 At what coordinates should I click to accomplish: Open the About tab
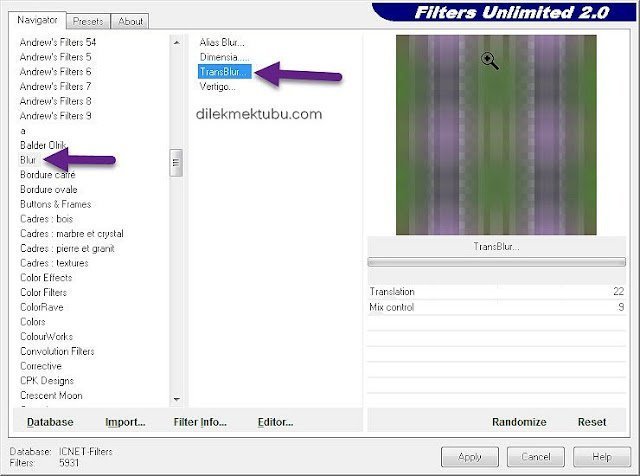129,21
